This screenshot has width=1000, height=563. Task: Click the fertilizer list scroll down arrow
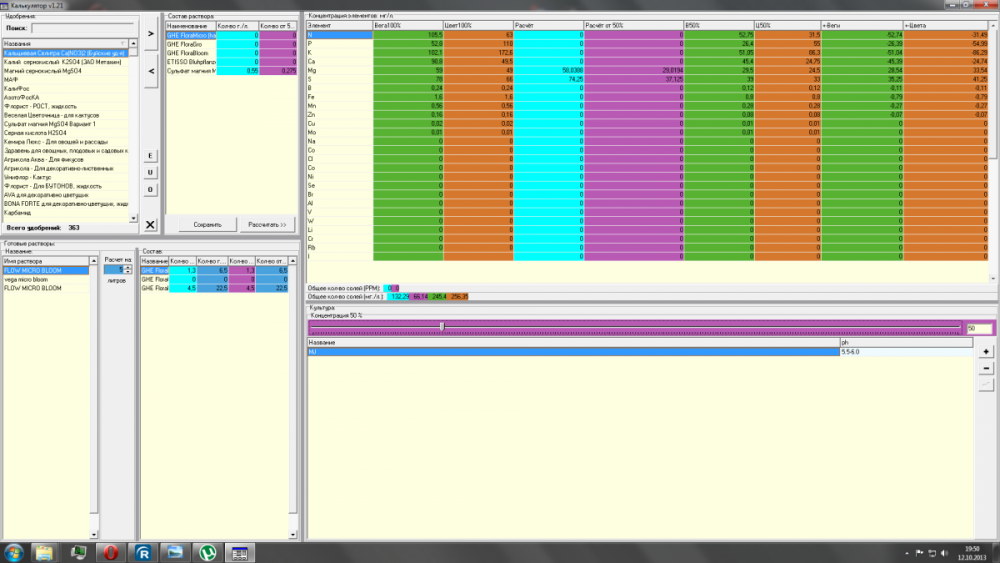click(x=133, y=218)
